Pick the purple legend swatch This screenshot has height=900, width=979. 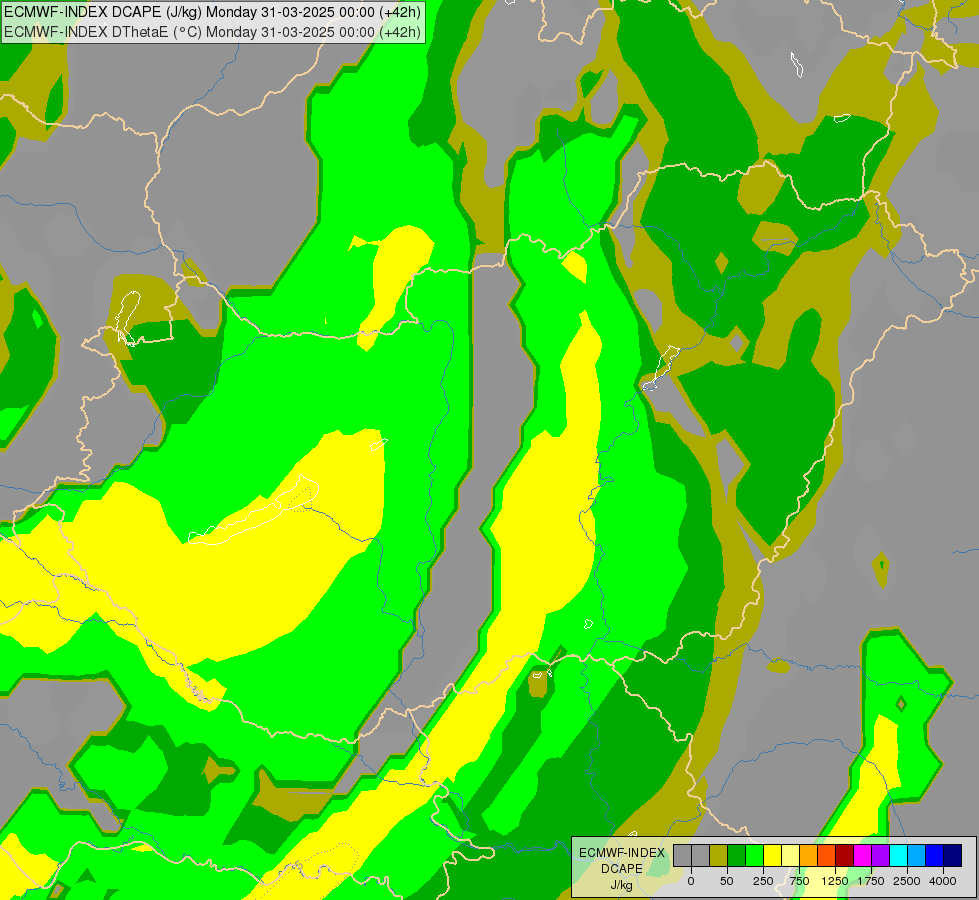(x=881, y=856)
